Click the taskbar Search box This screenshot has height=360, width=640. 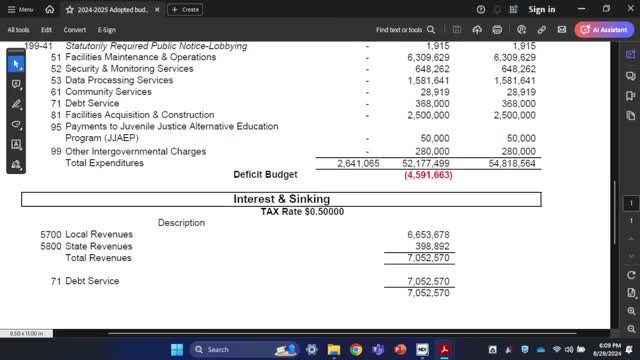[x=244, y=350]
